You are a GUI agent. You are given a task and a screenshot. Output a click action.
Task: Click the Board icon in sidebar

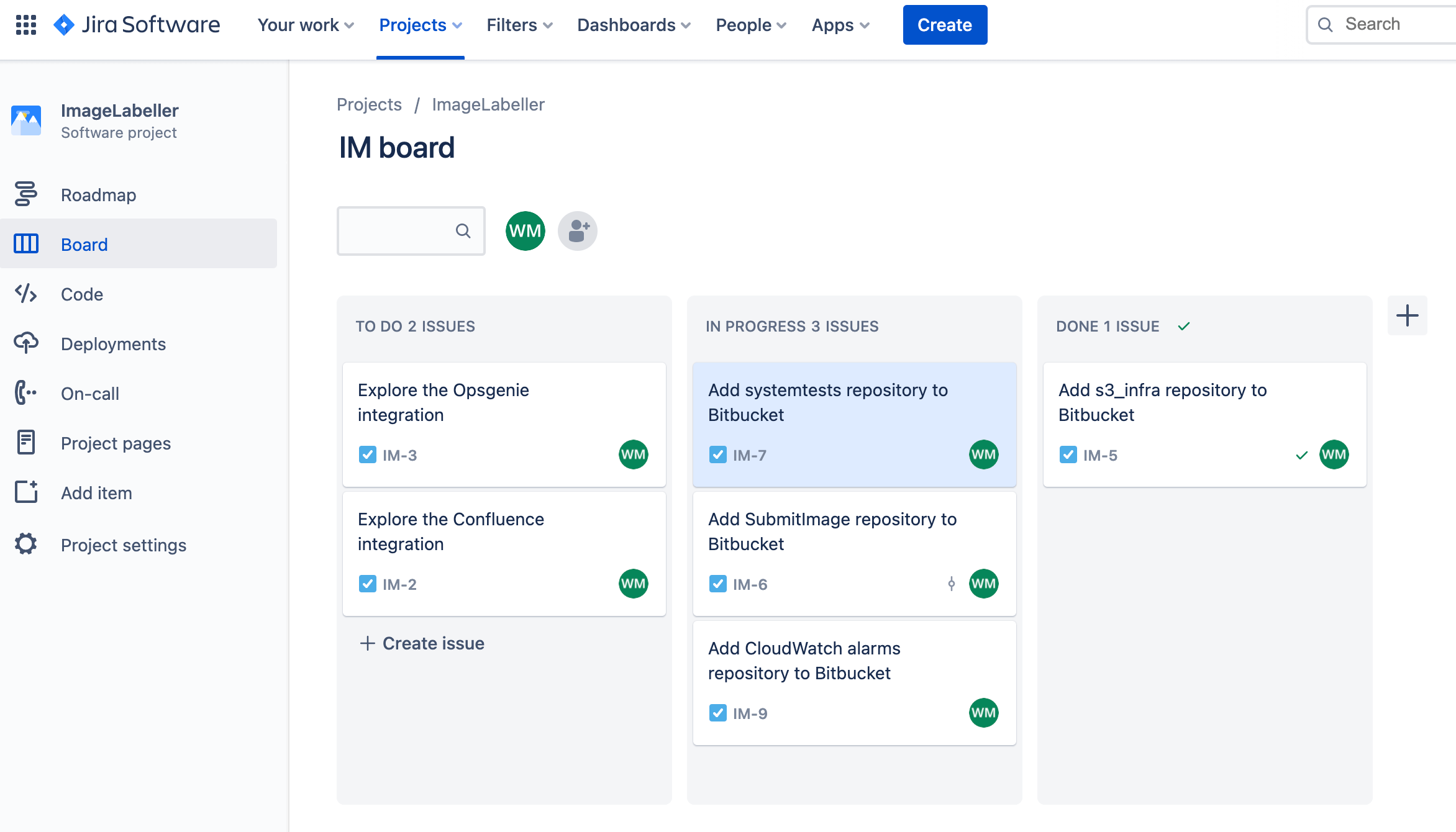[x=26, y=244]
